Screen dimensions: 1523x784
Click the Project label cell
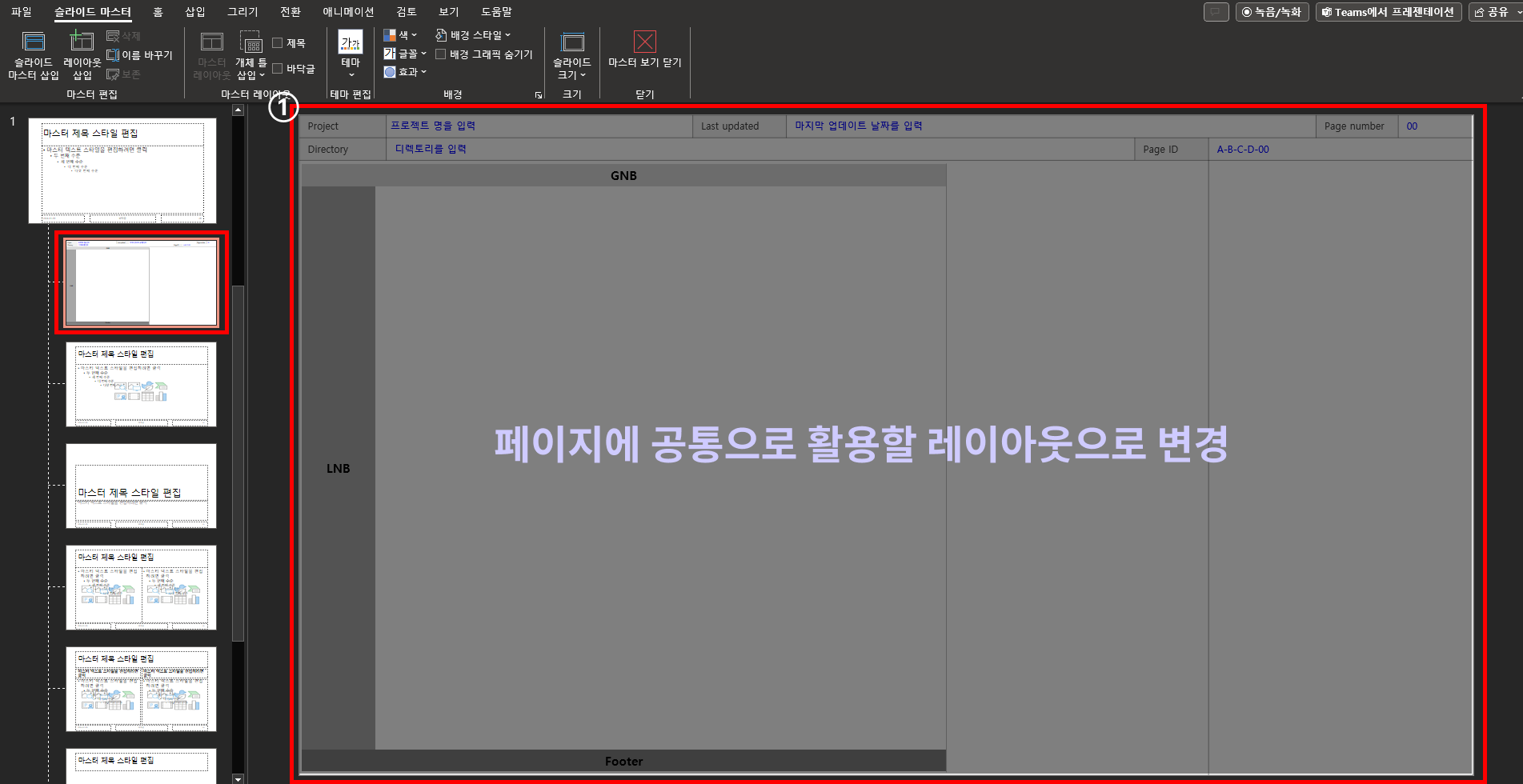coord(343,126)
